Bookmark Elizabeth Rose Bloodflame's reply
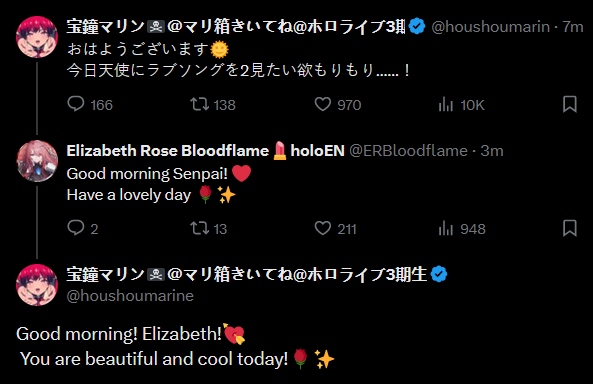593x384 pixels. pyautogui.click(x=570, y=228)
